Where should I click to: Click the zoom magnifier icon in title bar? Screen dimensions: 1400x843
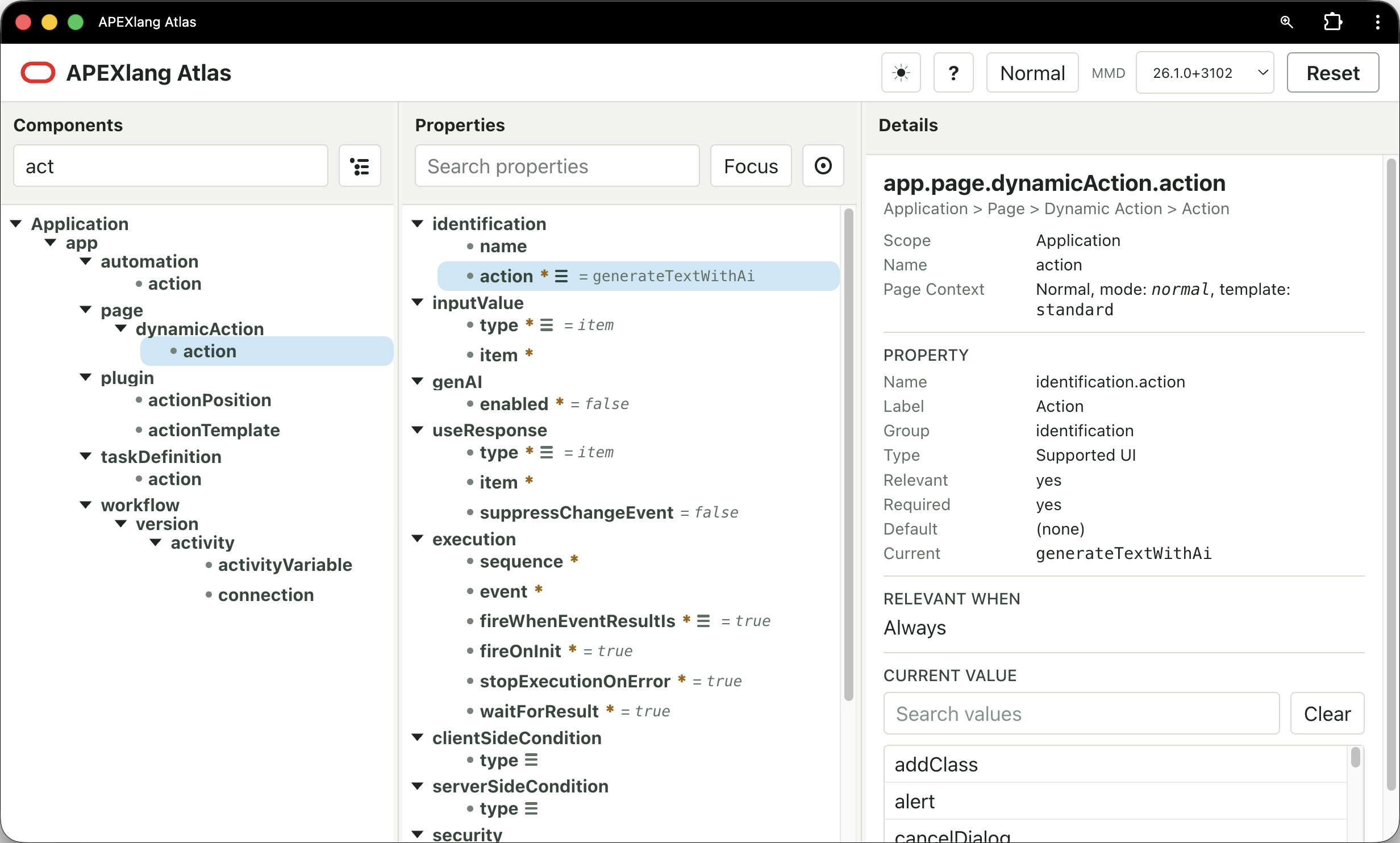coord(1286,22)
